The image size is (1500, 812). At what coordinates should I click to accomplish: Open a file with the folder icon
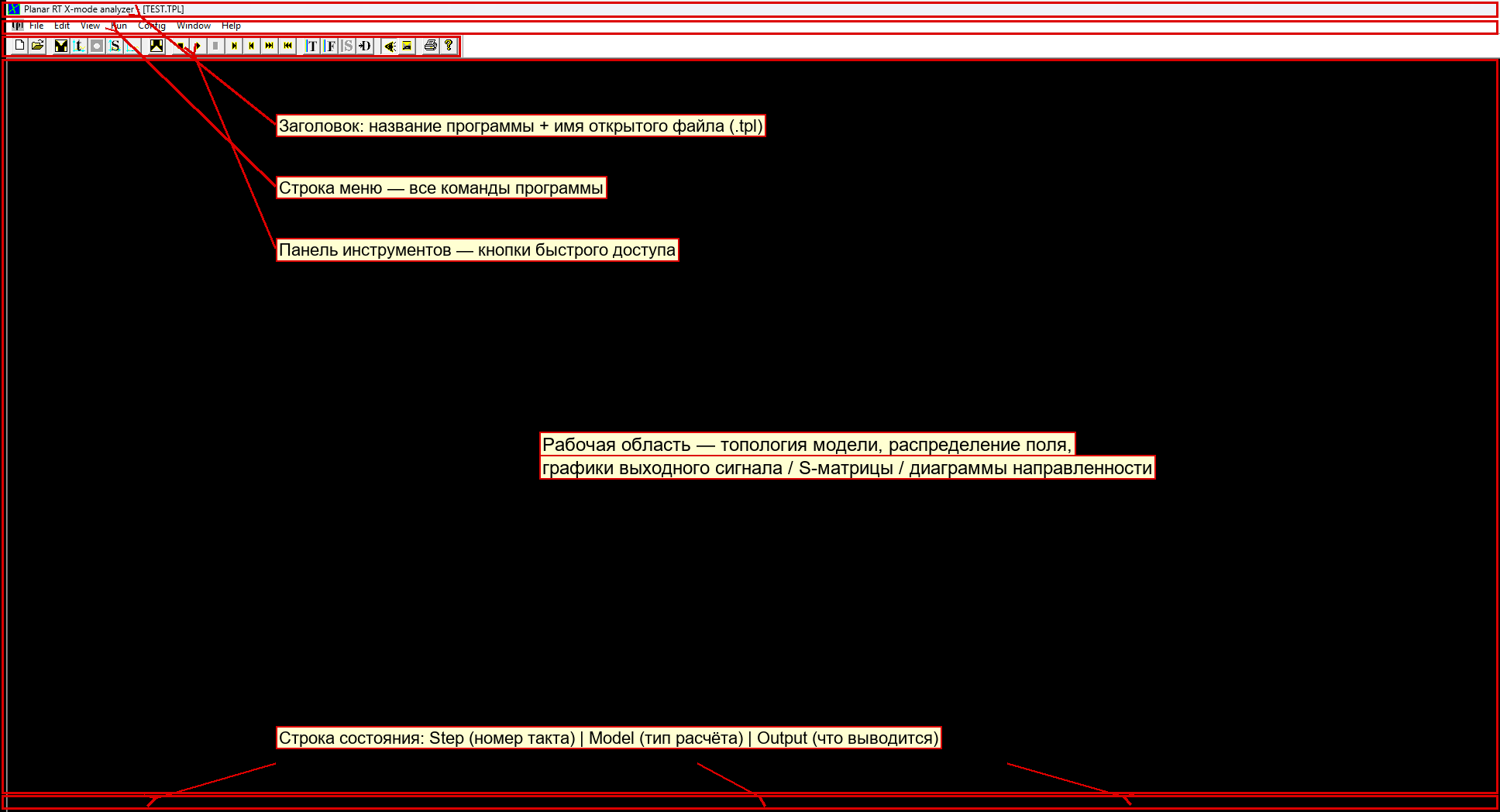pos(37,46)
